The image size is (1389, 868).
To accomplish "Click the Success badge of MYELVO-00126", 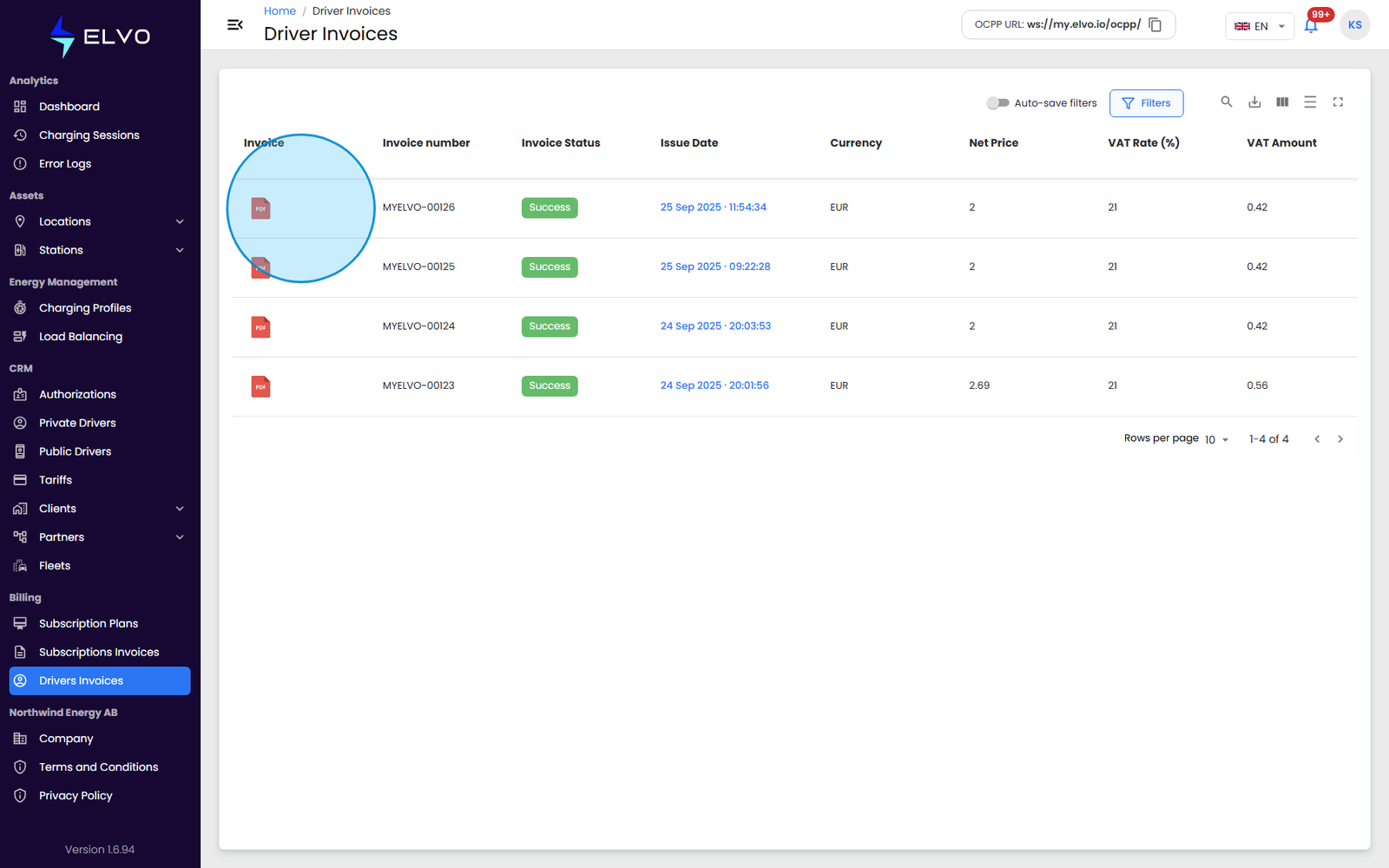I will click(x=550, y=208).
